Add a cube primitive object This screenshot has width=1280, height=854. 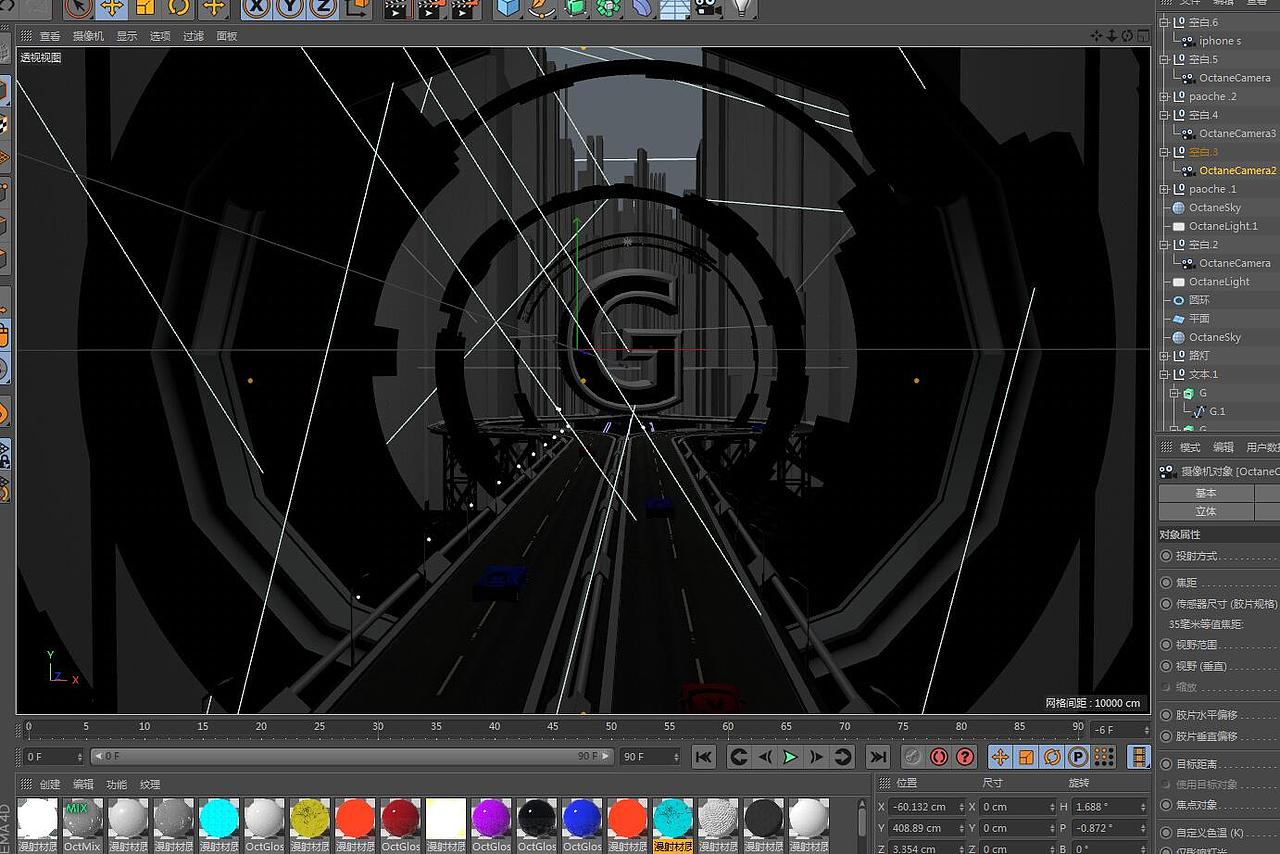click(x=509, y=8)
